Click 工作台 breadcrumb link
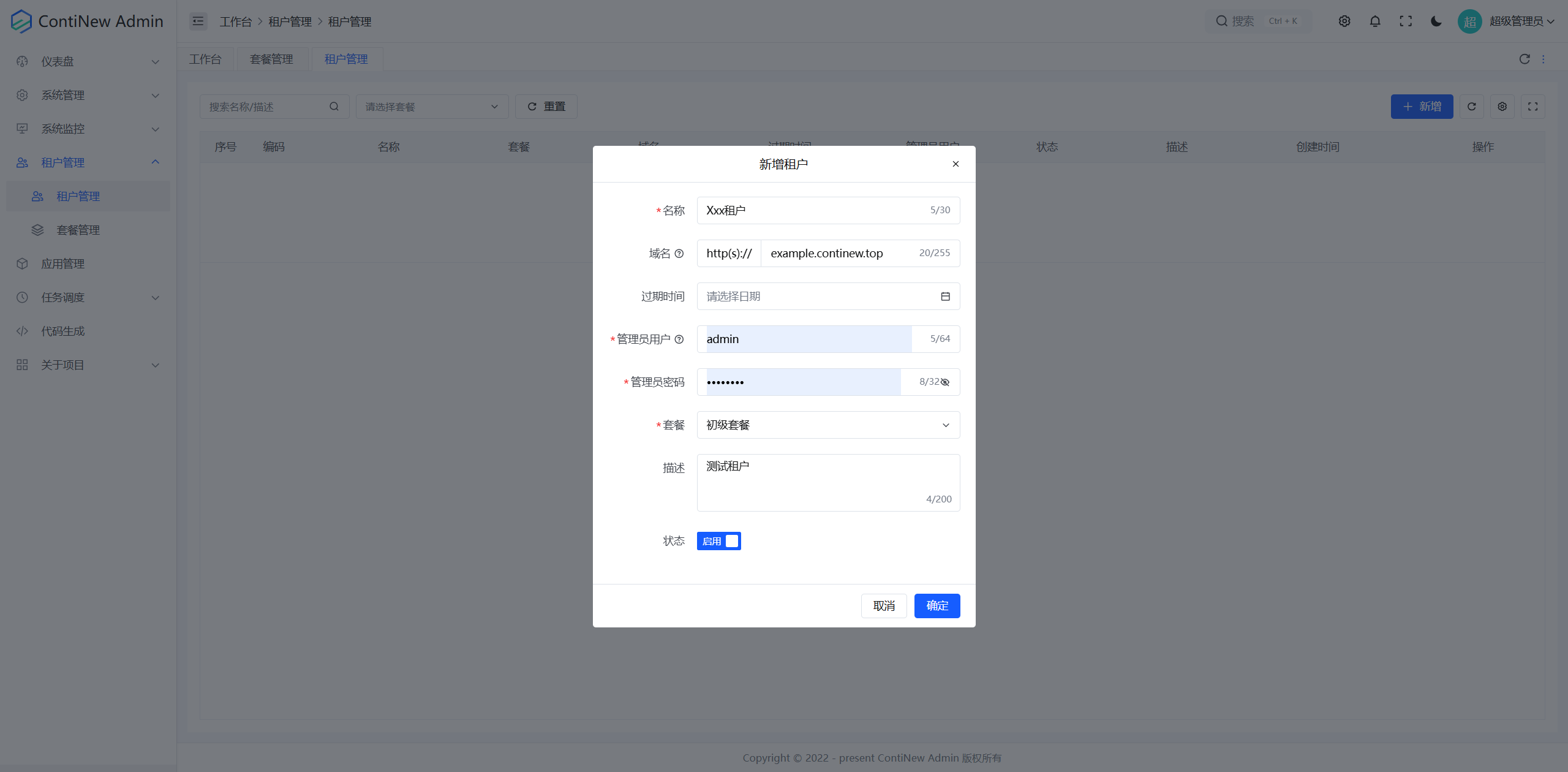The image size is (1568, 772). click(x=236, y=21)
